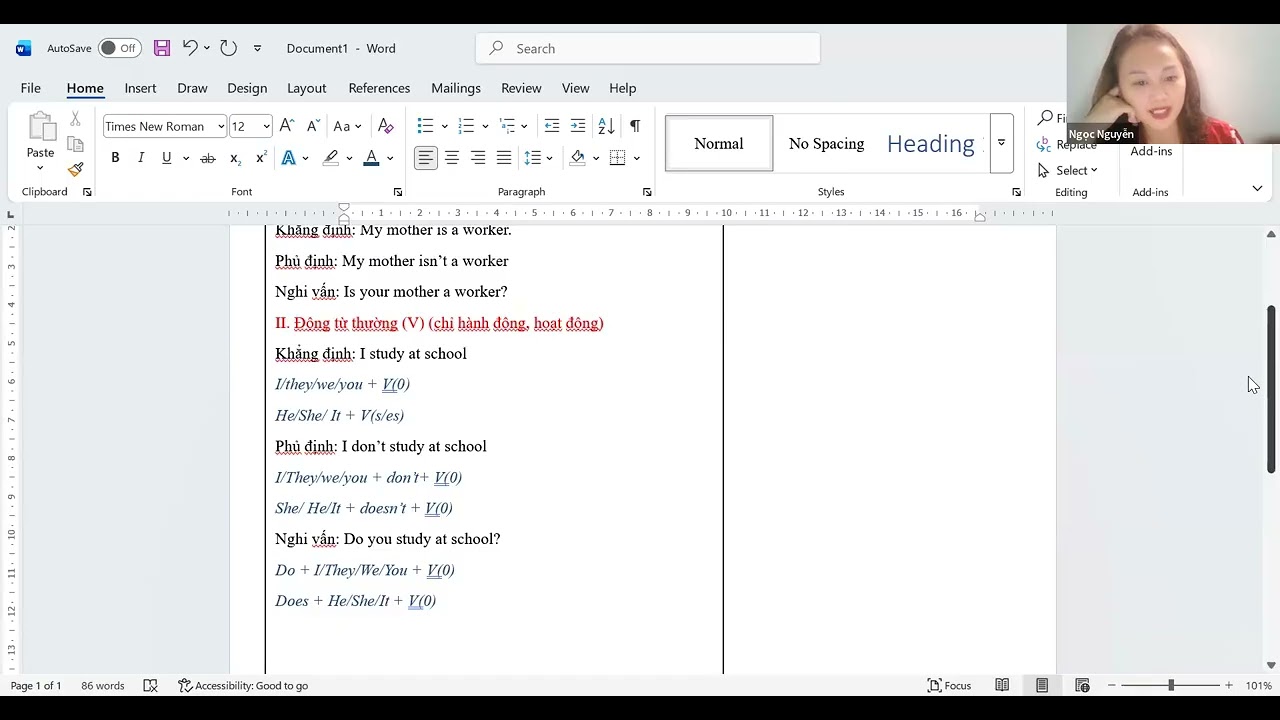Decrease font size with the smaller A

[x=313, y=126]
